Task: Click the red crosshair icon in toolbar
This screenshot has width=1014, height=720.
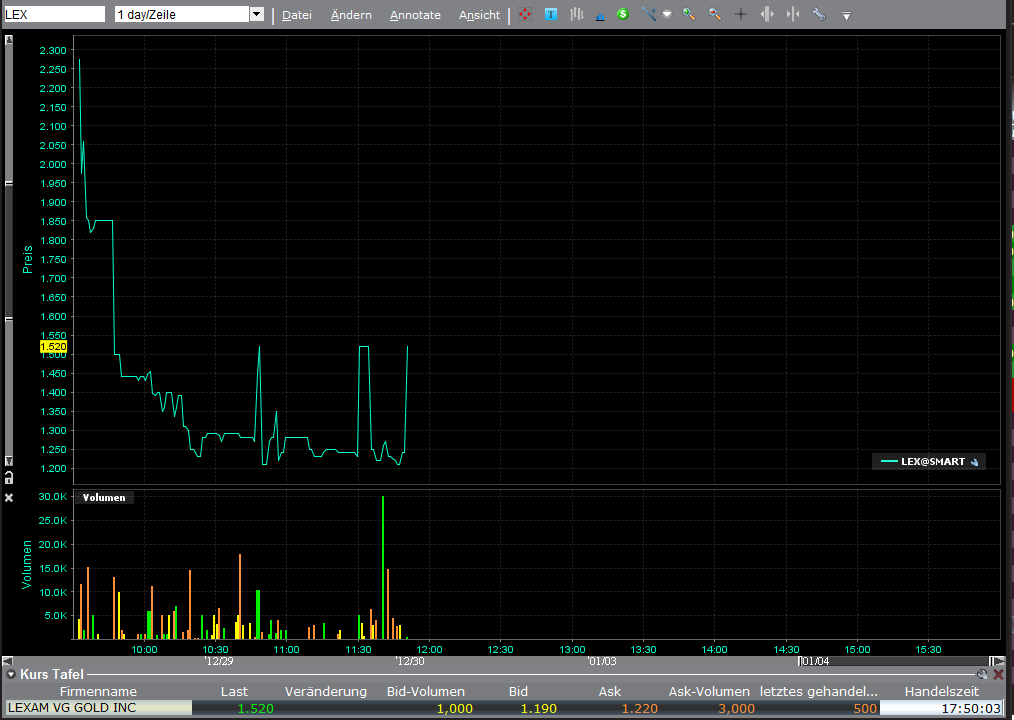Action: point(525,15)
